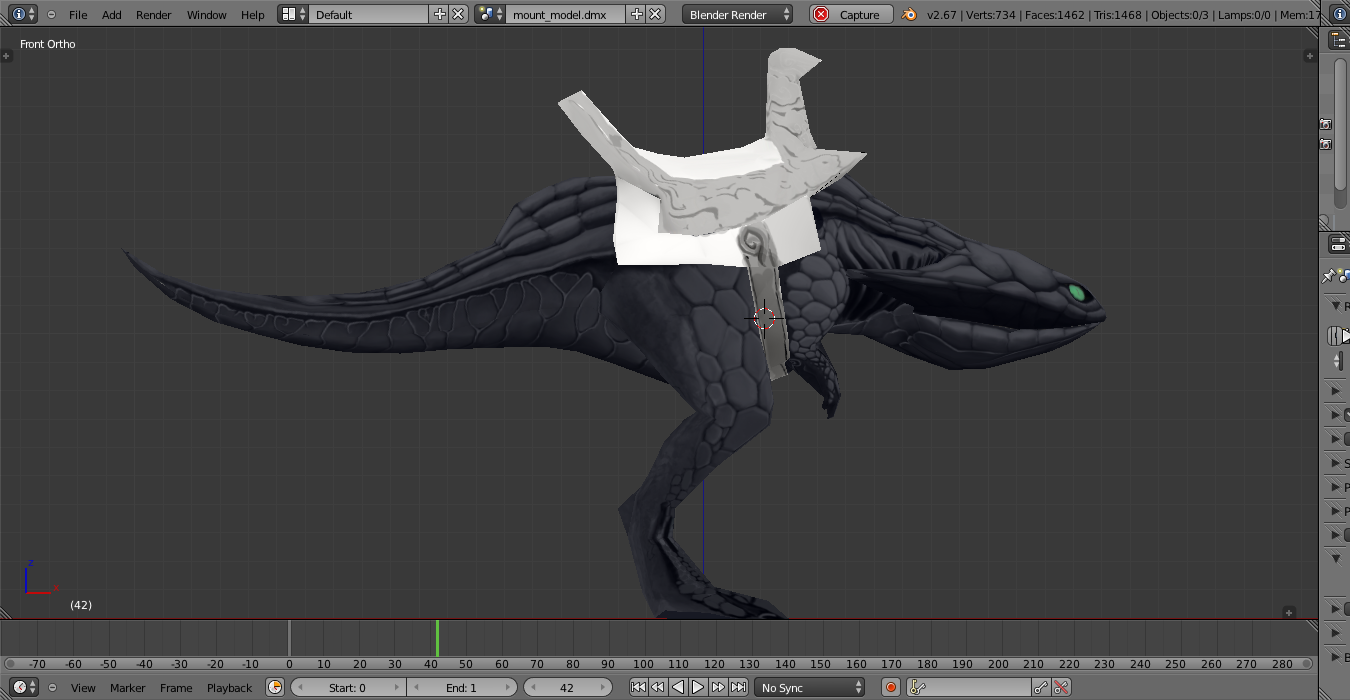Add a new scene
The height and width of the screenshot is (700, 1350).
637,14
